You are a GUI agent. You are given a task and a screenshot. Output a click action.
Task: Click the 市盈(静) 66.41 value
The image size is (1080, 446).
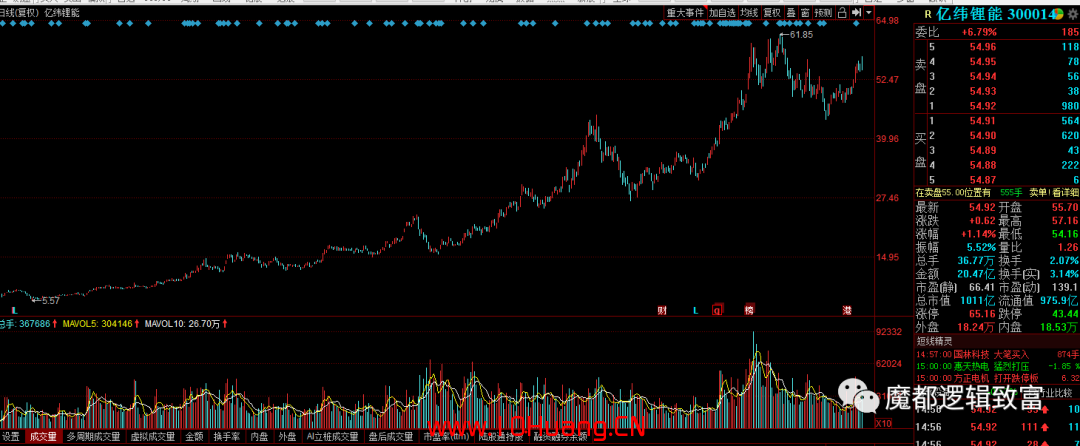[984, 286]
